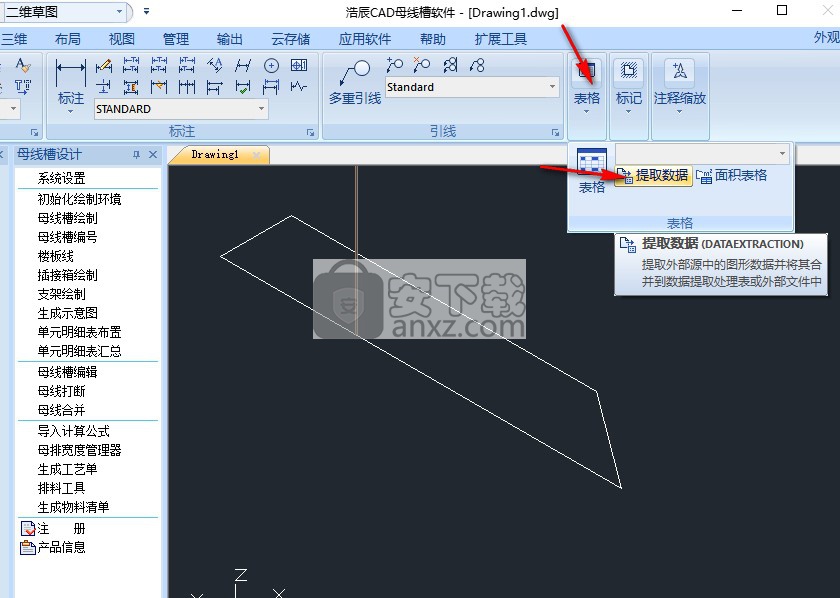Click the 标记 markup icon

[x=628, y=71]
